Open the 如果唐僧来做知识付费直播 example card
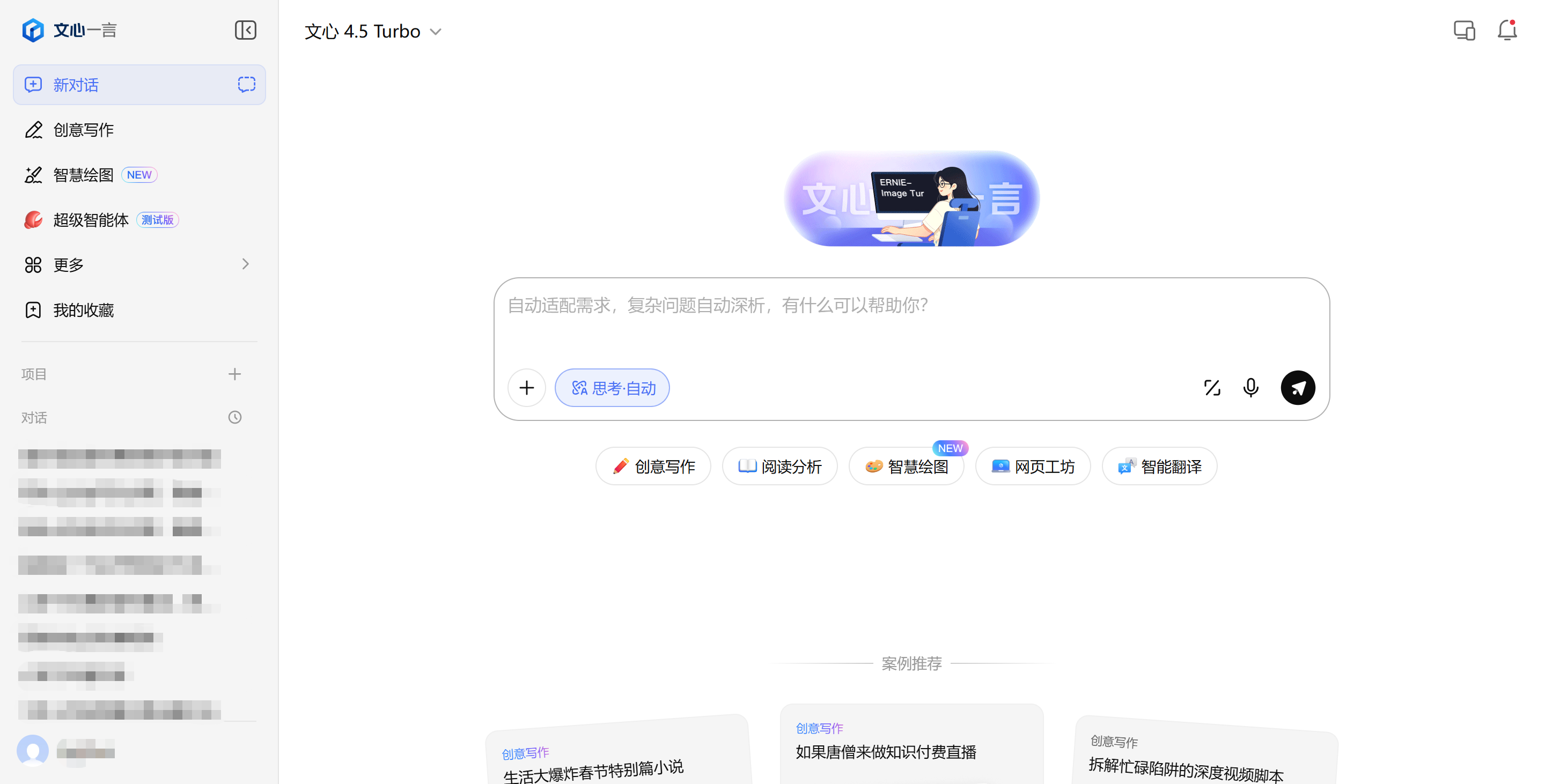The width and height of the screenshot is (1545, 784). click(x=911, y=744)
